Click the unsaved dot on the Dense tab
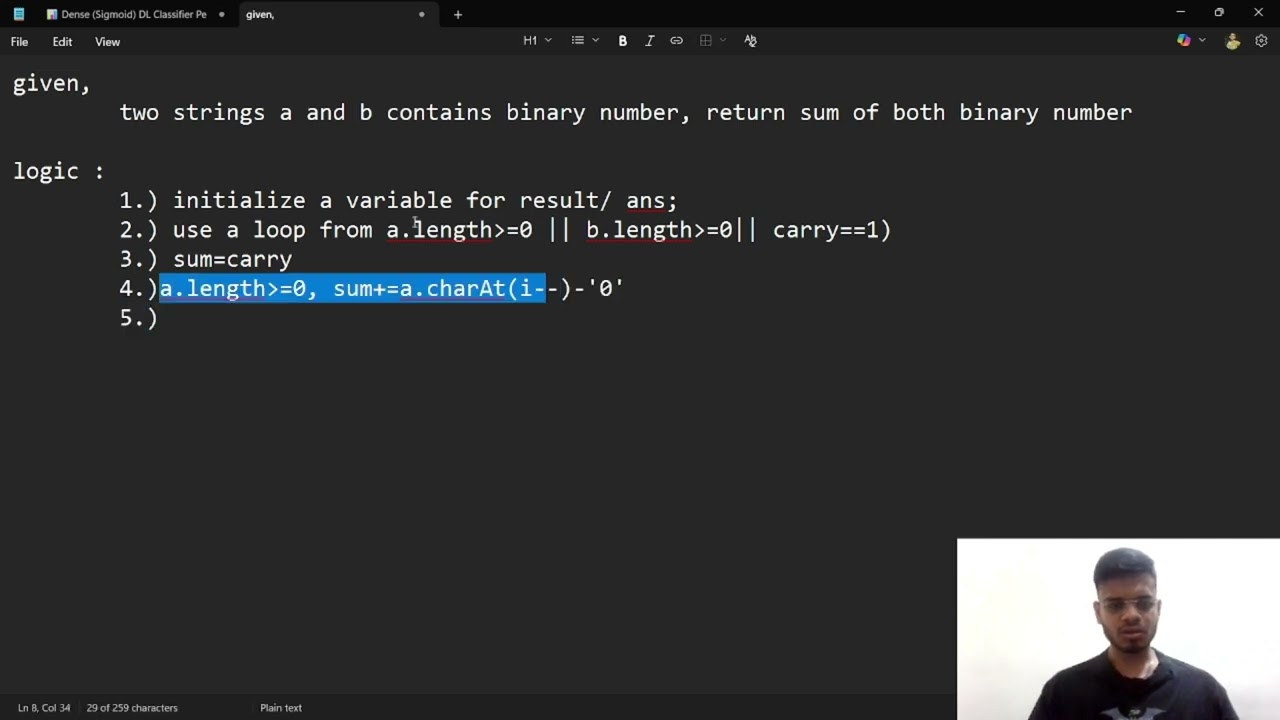Screen dimensions: 1280x720 pyautogui.click(x=221, y=14)
